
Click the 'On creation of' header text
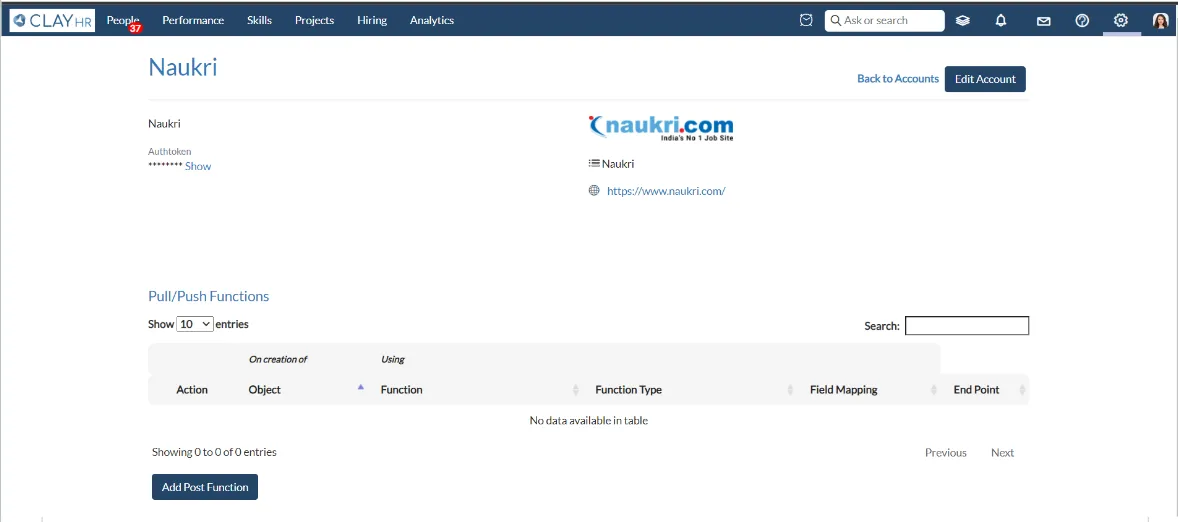click(278, 359)
